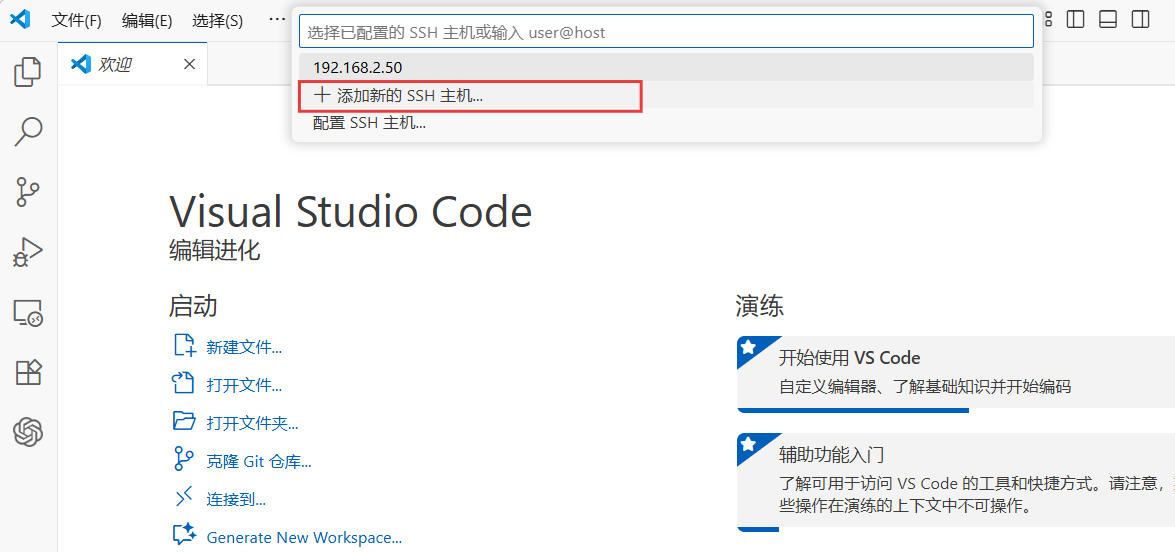Click the git branch icon beside 克隆 Git 仓库
The width and height of the screenshot is (1175, 552).
pos(184,458)
